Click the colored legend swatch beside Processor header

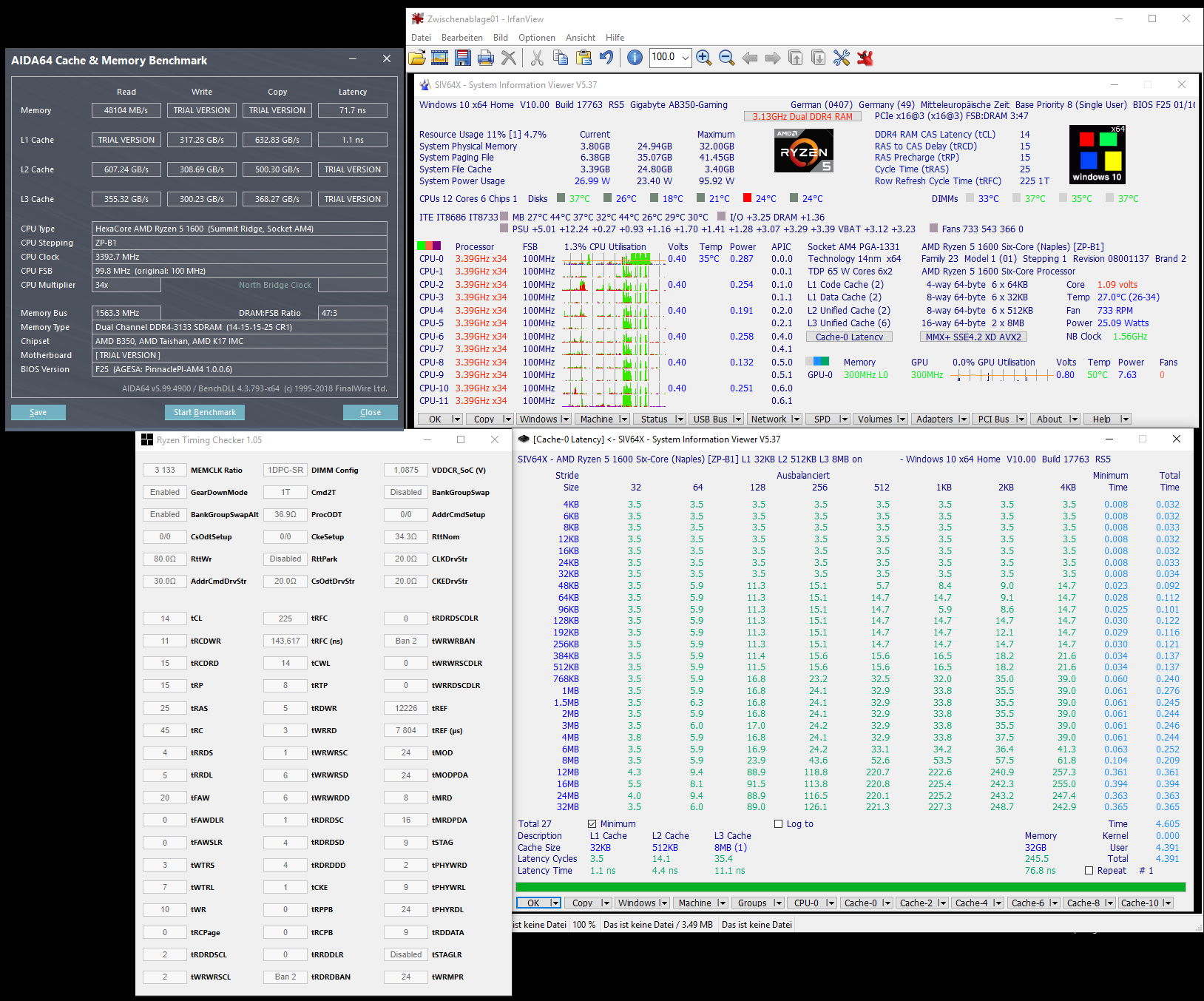(x=429, y=246)
